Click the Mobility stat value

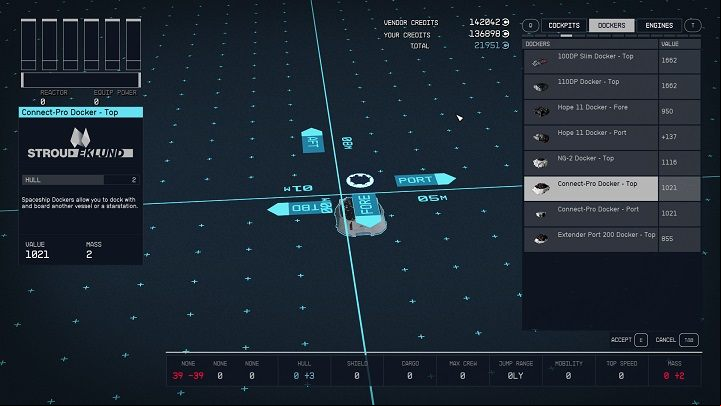568,376
